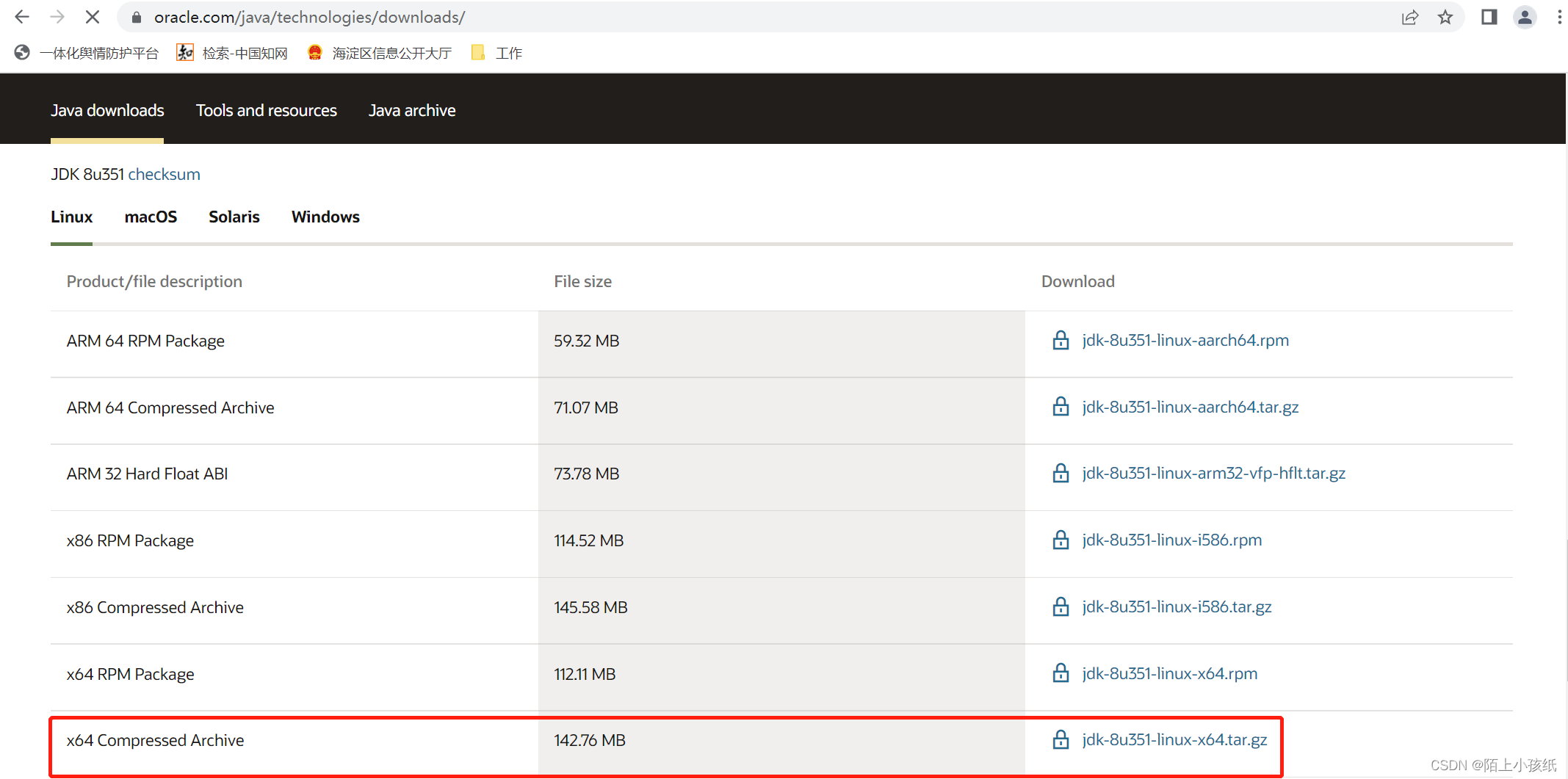The height and width of the screenshot is (779, 1568).
Task: Select the ARM 32 Hard Float ABI description
Action: tap(148, 474)
